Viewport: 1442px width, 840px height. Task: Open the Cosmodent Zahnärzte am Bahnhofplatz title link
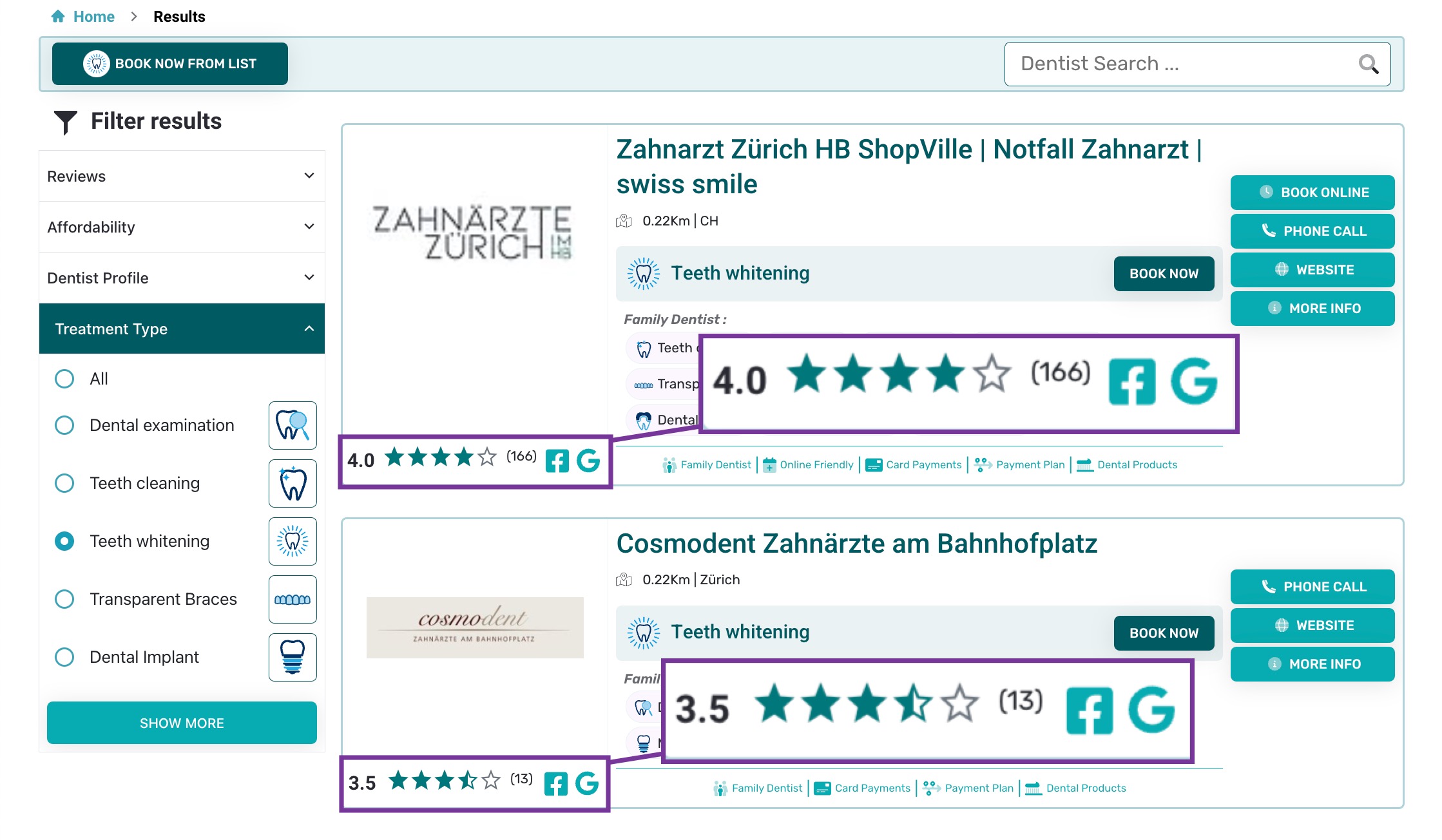857,543
